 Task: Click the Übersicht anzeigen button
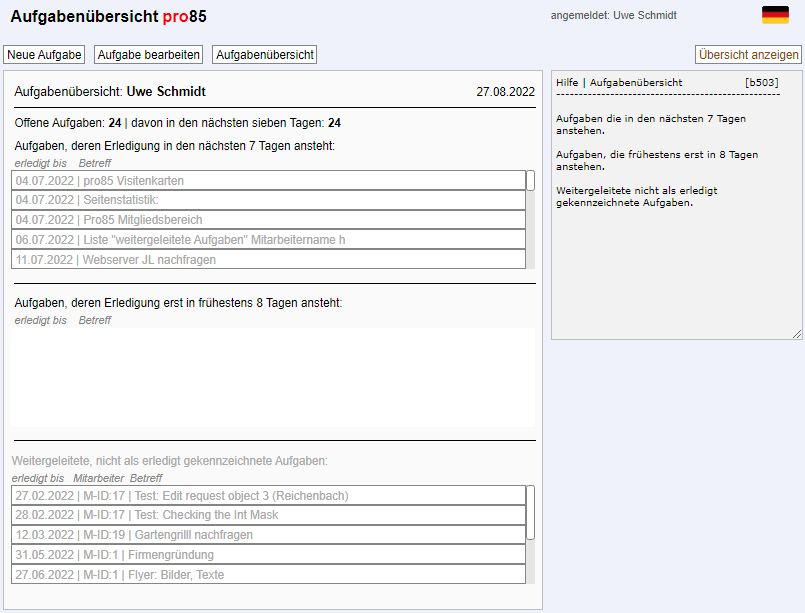pyautogui.click(x=748, y=55)
